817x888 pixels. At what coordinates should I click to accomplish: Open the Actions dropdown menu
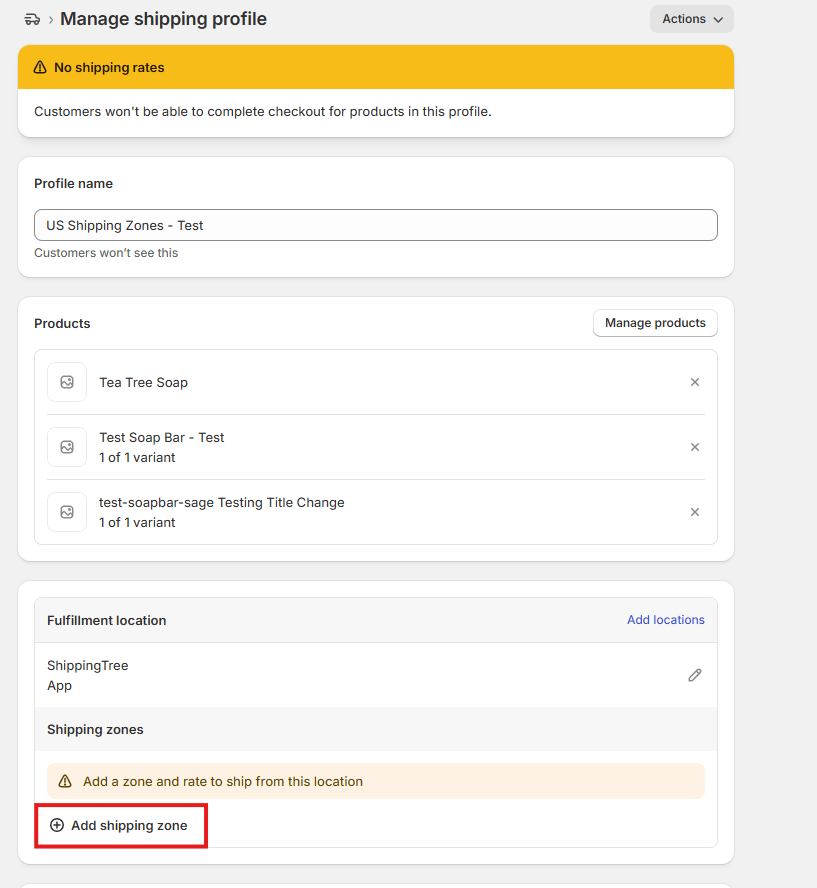(x=691, y=19)
